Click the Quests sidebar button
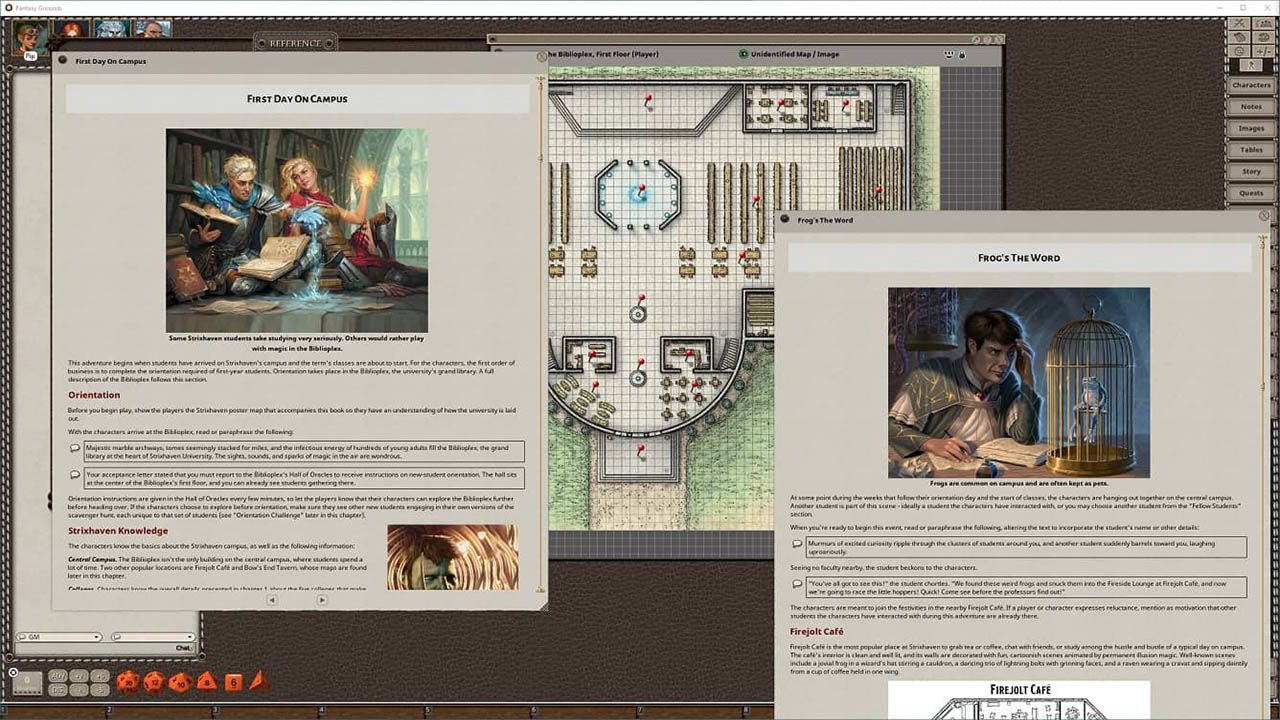The height and width of the screenshot is (720, 1280). 1251,193
